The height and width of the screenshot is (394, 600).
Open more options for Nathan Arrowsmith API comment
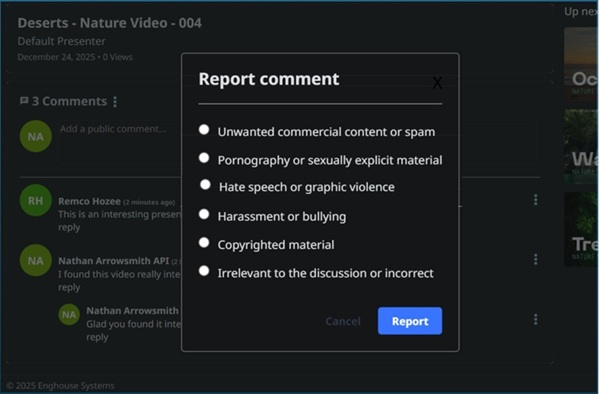tap(535, 259)
